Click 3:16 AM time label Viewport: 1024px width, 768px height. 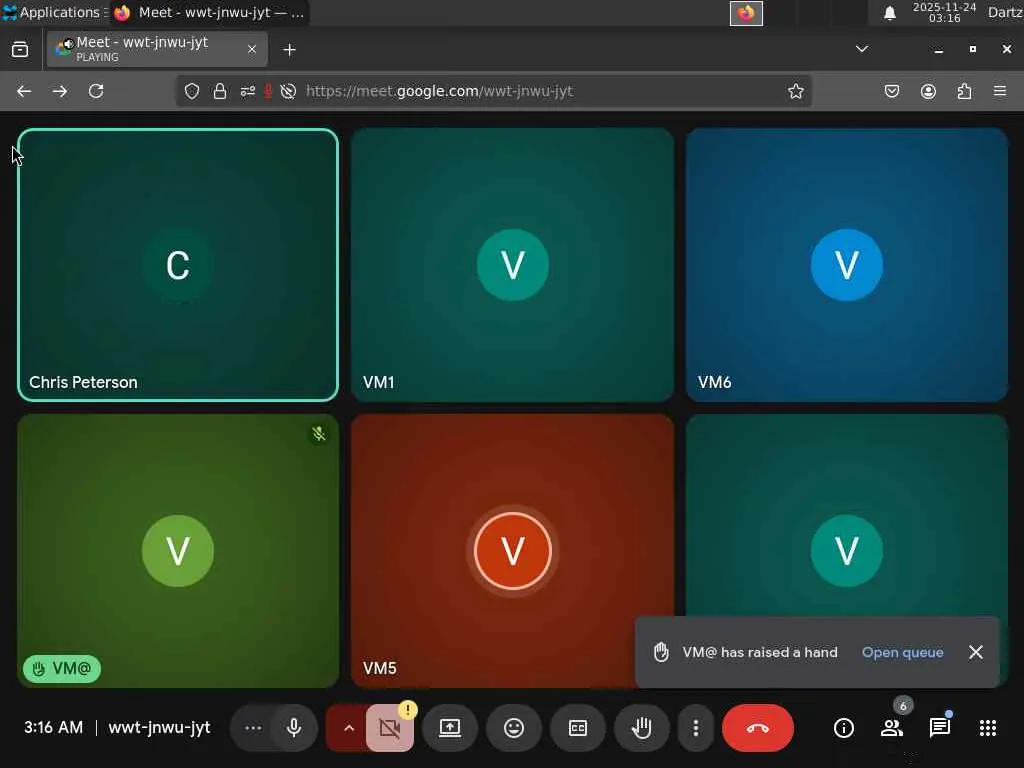click(x=54, y=728)
